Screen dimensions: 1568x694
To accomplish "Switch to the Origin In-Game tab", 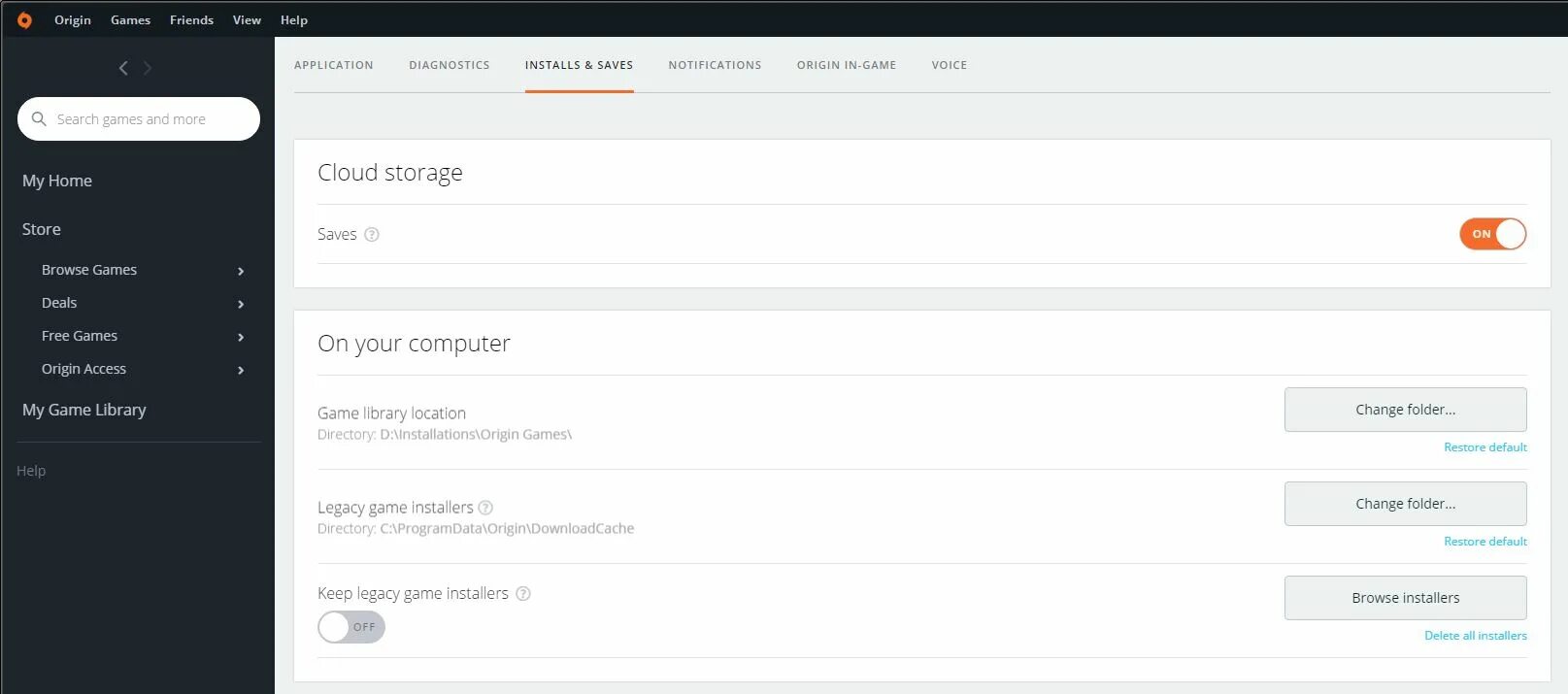I will (847, 65).
